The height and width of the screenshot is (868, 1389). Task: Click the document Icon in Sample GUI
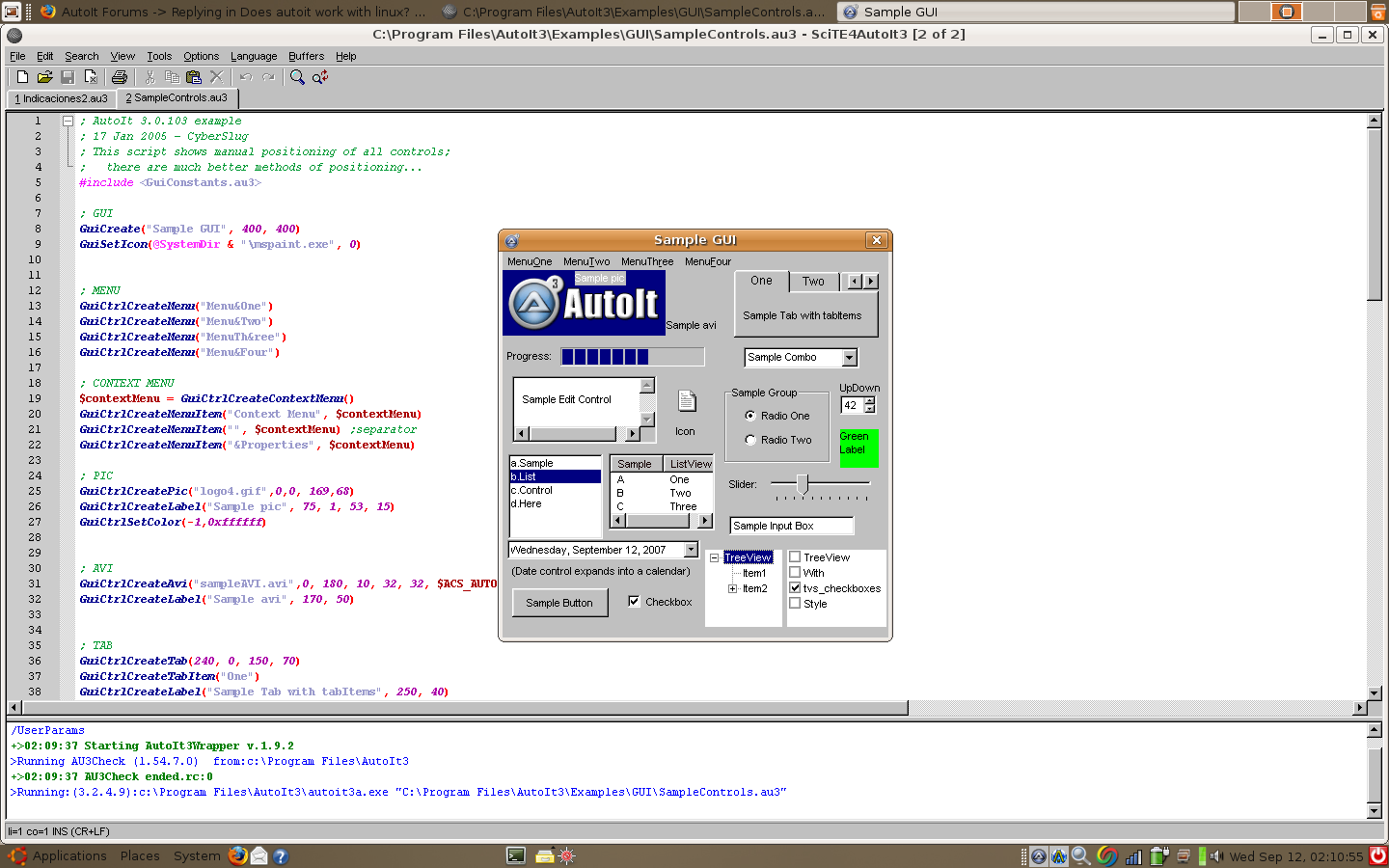click(x=687, y=401)
